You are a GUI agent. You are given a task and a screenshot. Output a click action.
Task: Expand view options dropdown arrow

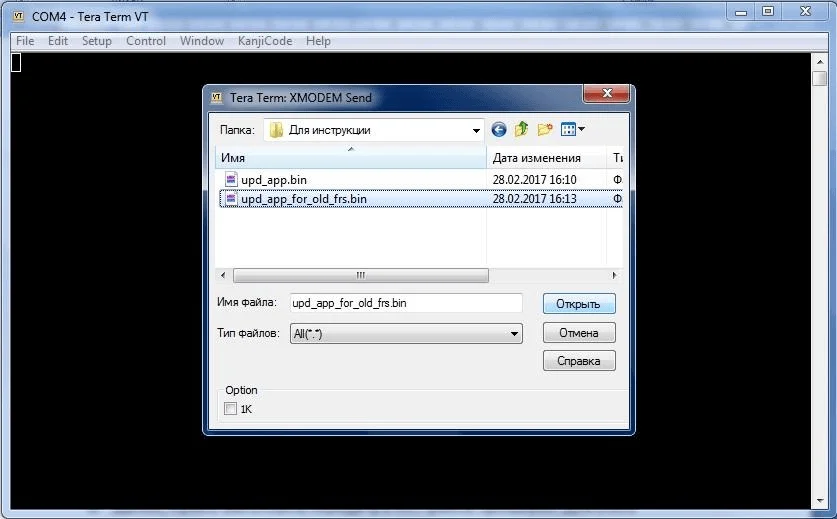tap(581, 129)
